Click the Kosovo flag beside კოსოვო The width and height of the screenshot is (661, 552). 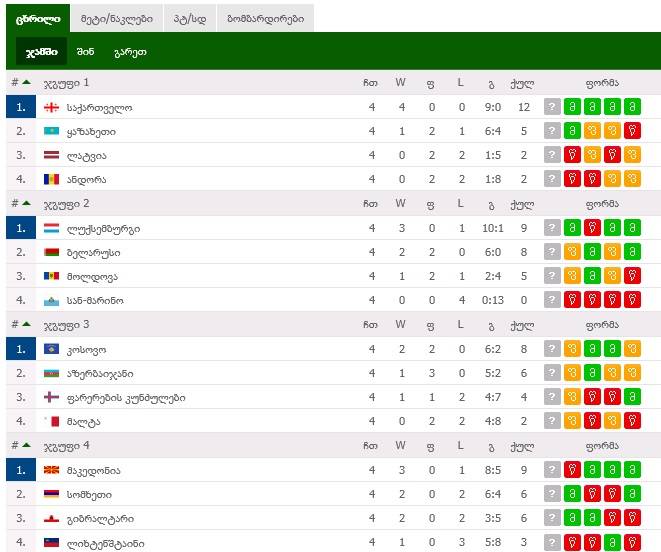click(x=52, y=349)
